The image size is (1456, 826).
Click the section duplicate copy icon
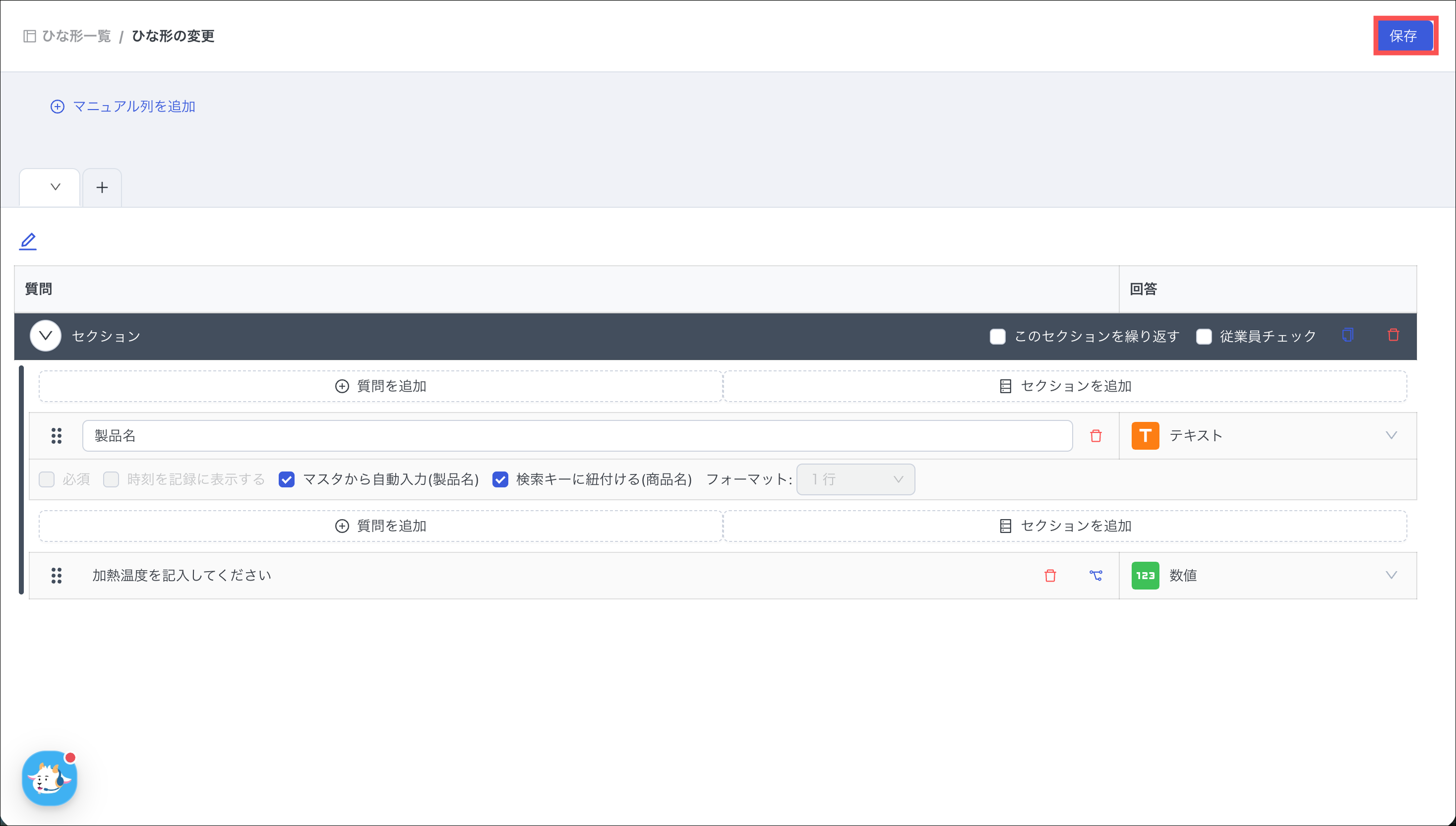[1347, 335]
